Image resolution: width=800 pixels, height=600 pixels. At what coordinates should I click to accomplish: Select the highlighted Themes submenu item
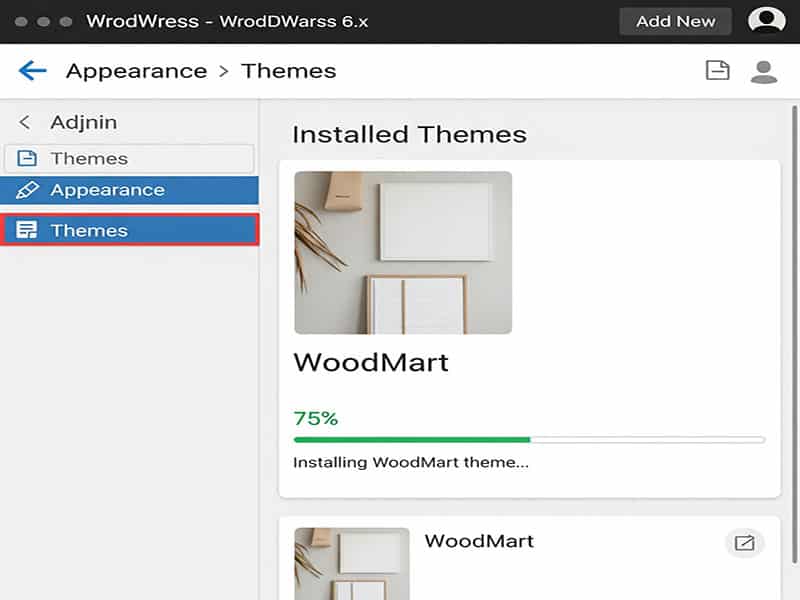point(130,230)
